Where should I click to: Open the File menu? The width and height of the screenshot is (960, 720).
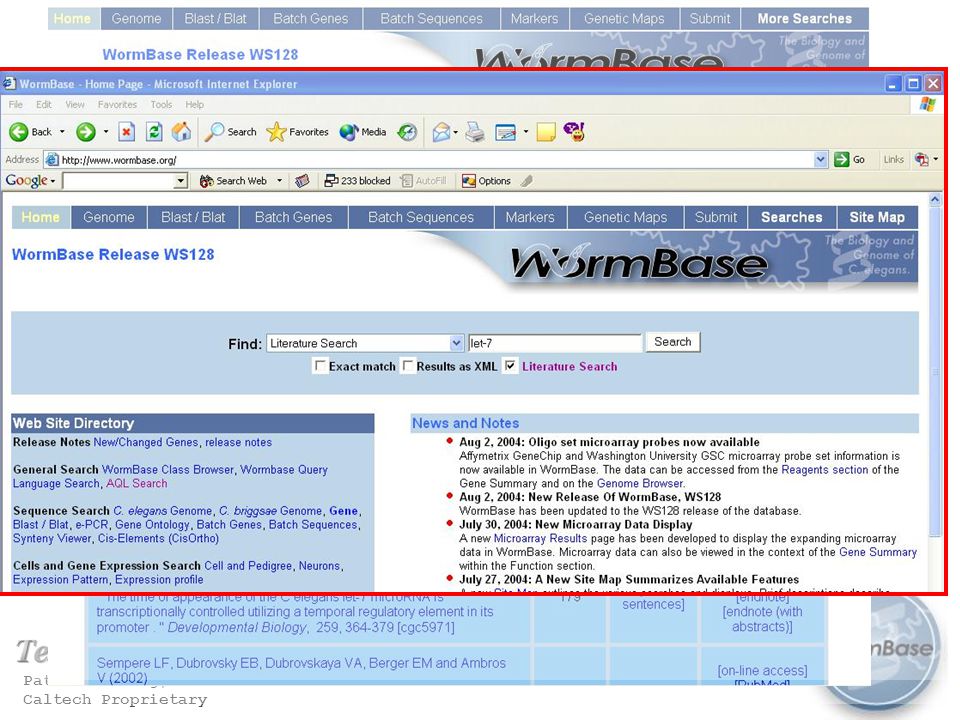(16, 105)
